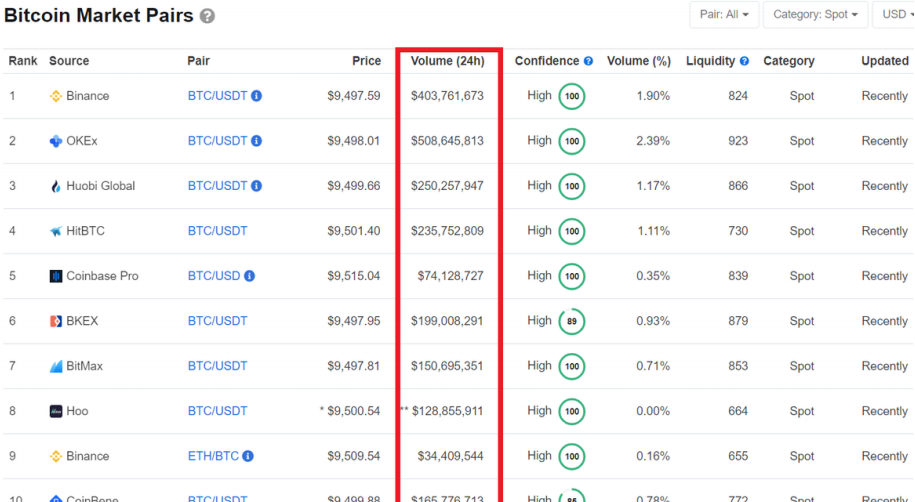
Task: Click the volume percentage 0.93%
Action: pyautogui.click(x=653, y=321)
